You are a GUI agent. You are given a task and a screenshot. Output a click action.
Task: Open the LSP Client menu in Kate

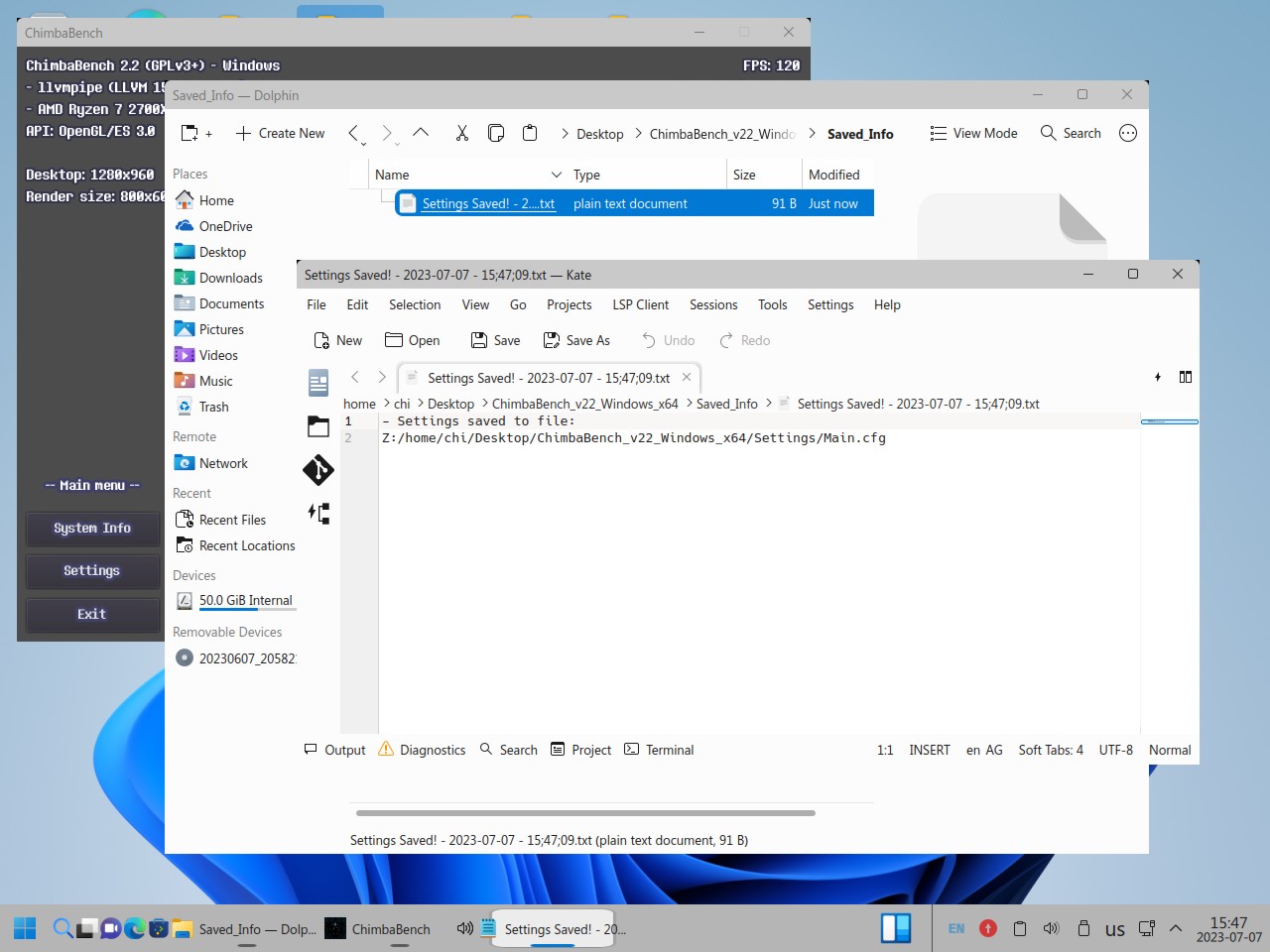coord(641,304)
